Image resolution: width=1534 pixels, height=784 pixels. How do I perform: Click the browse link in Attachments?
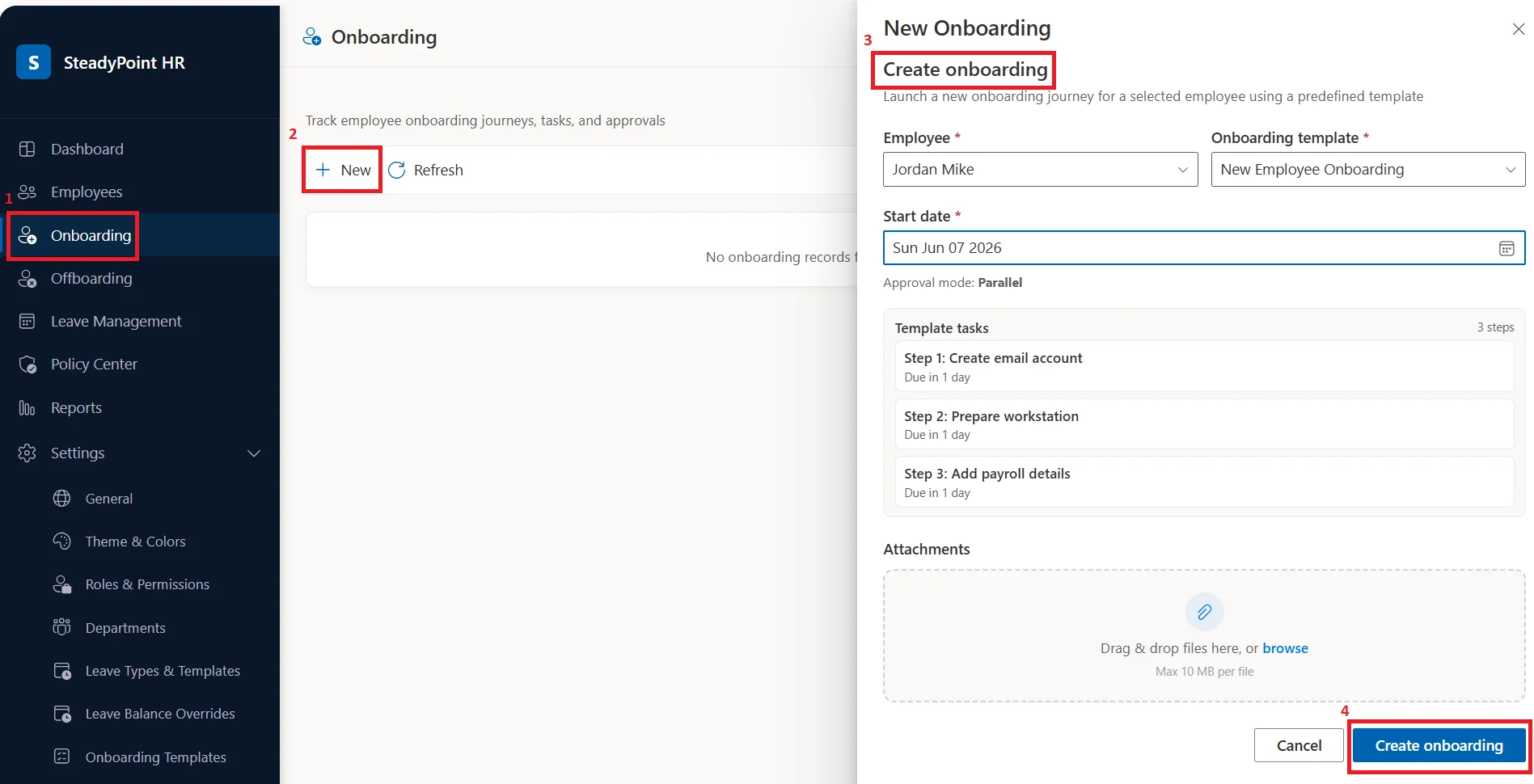pos(1285,648)
